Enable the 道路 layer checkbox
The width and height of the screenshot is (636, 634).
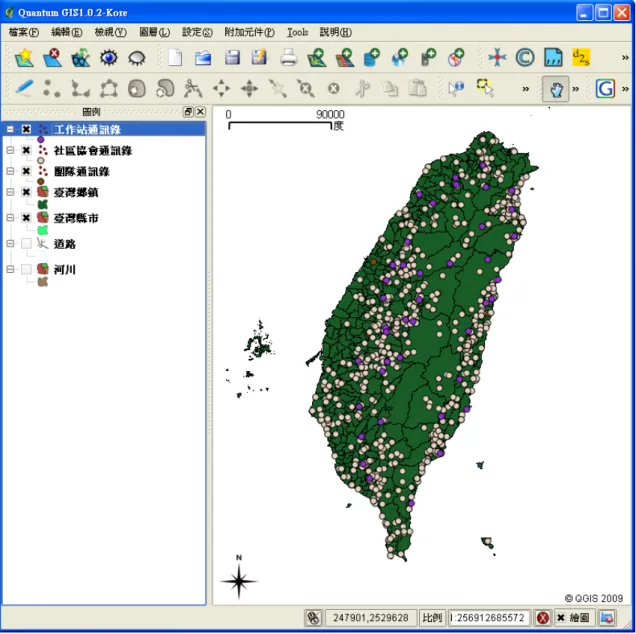point(26,244)
